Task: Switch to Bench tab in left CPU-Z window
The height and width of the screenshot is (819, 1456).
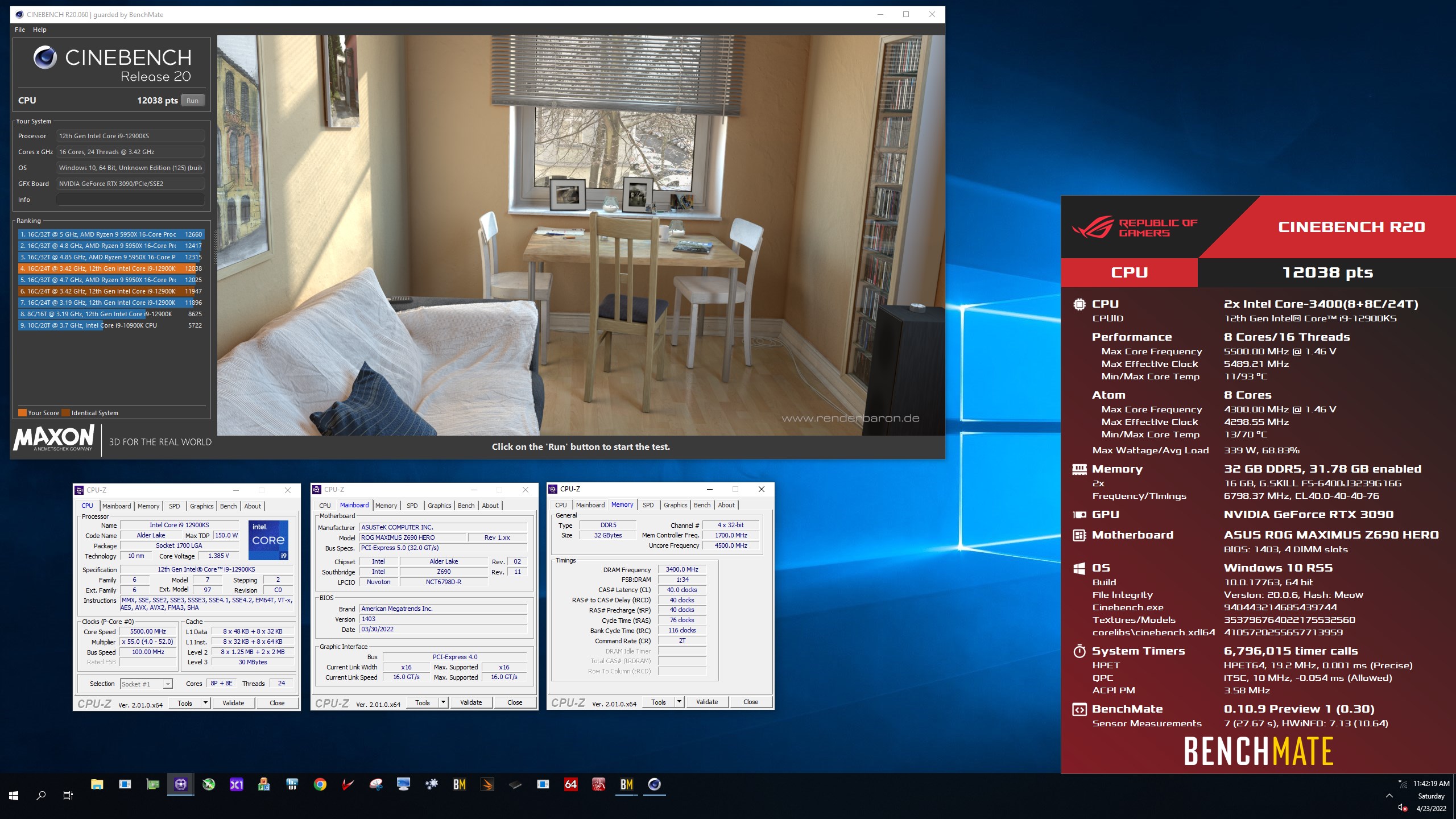Action: (229, 506)
